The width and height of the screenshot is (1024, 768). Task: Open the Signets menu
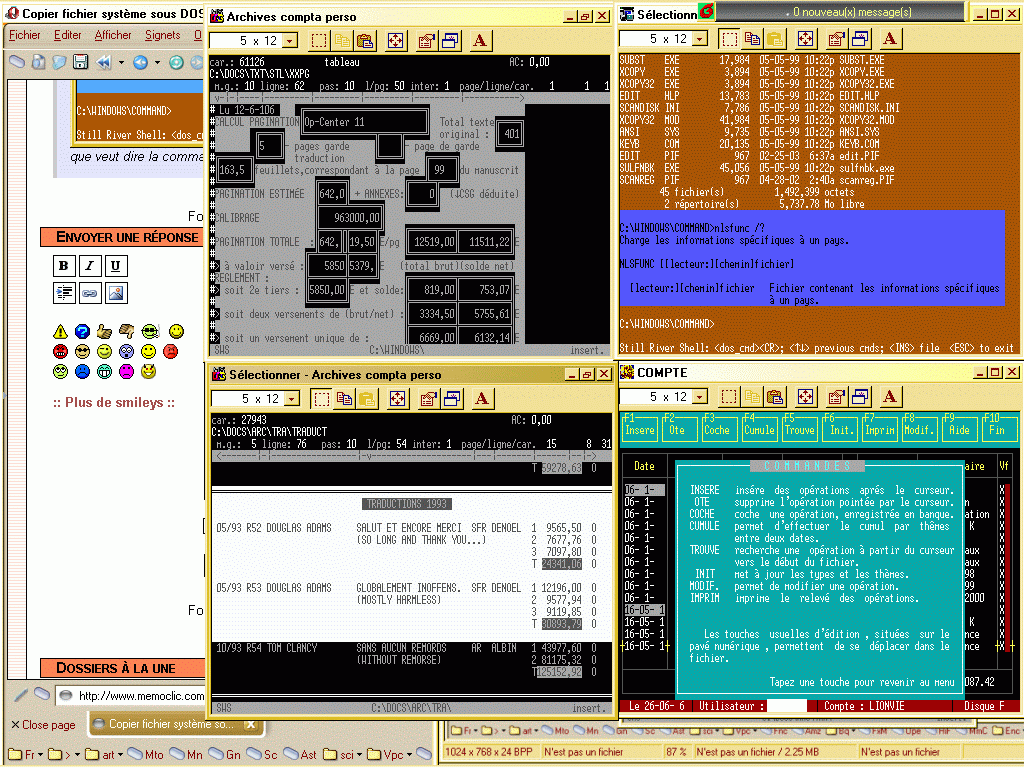point(163,35)
